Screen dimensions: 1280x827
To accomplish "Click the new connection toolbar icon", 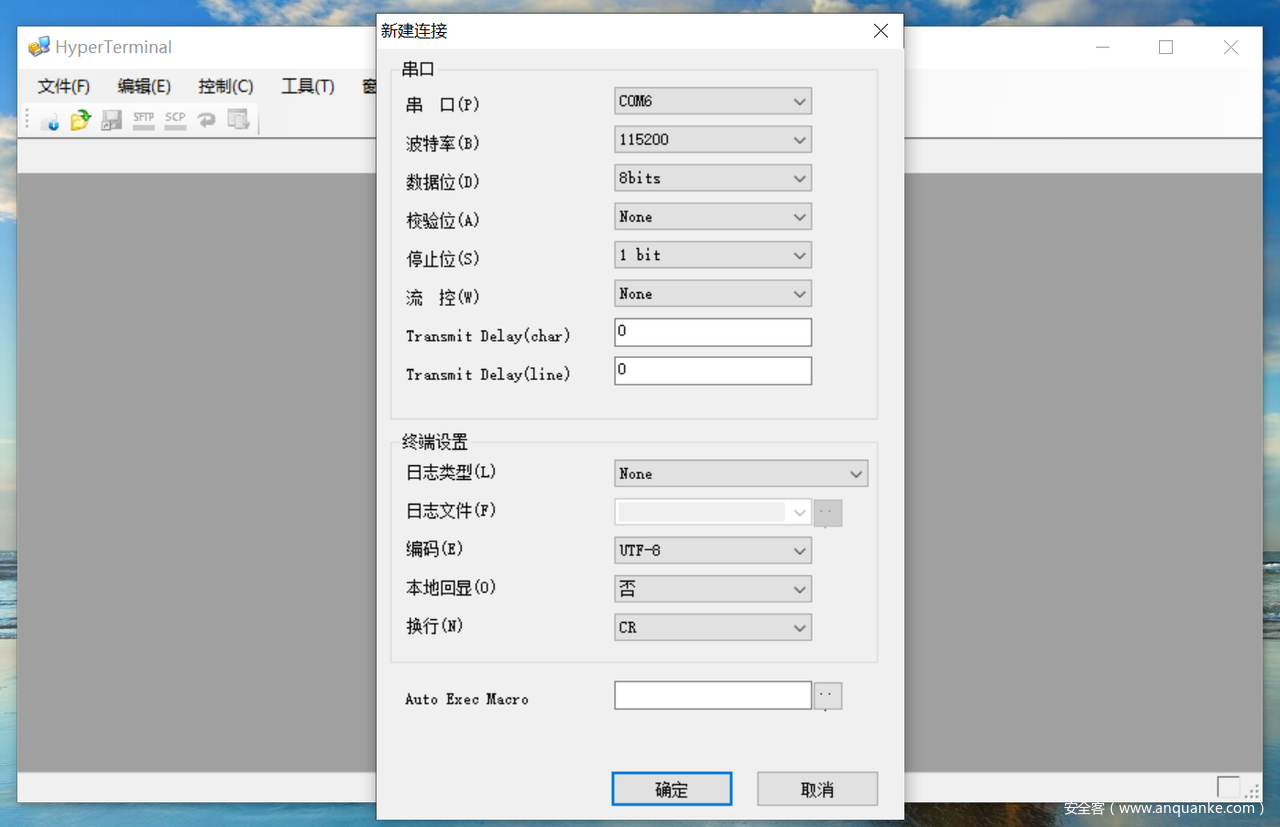I will pos(50,120).
